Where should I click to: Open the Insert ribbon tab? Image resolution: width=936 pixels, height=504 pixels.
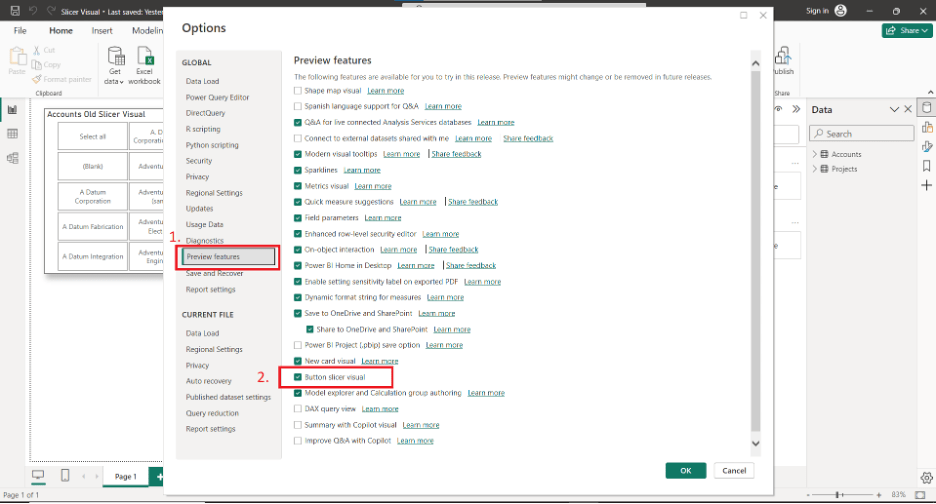coord(102,31)
